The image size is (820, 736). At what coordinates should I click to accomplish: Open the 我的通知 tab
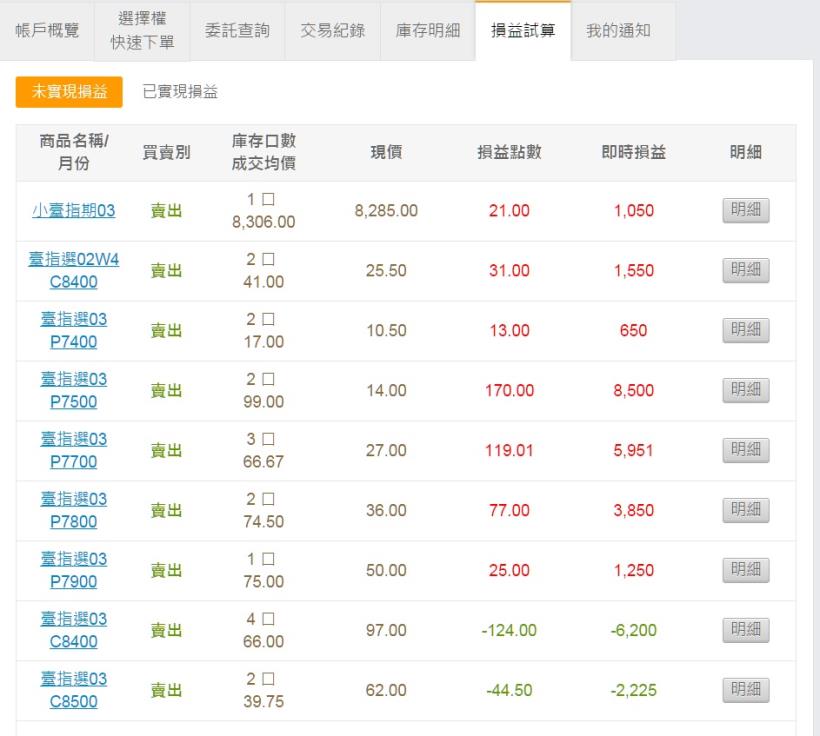[x=618, y=31]
